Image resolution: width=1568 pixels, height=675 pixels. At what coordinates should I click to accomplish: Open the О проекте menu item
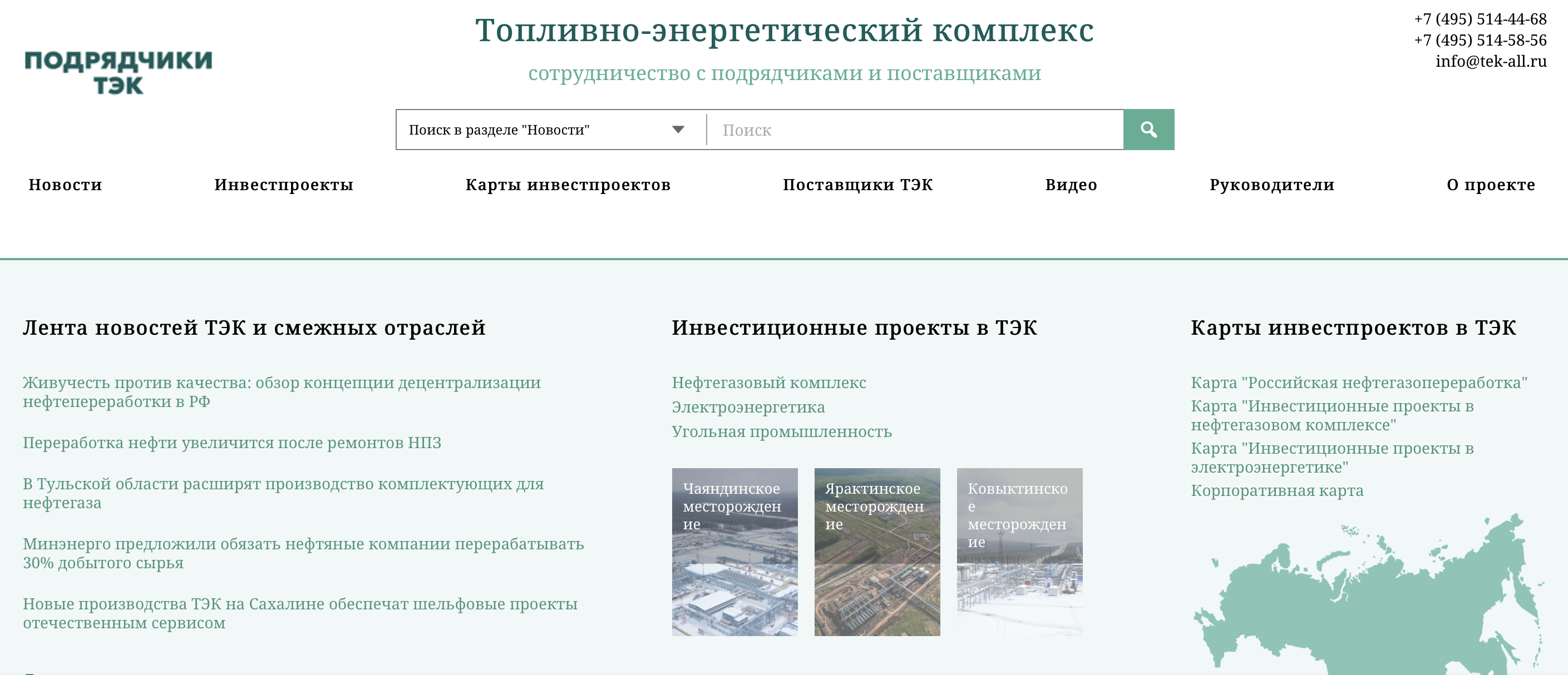click(x=1491, y=185)
